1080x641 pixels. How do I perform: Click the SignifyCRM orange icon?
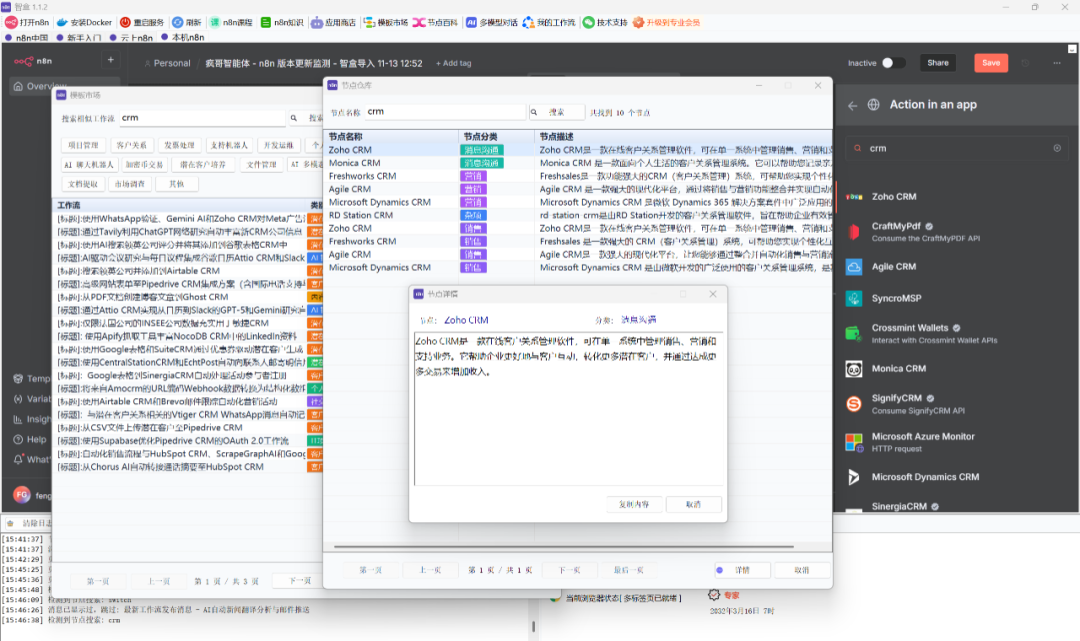[854, 404]
